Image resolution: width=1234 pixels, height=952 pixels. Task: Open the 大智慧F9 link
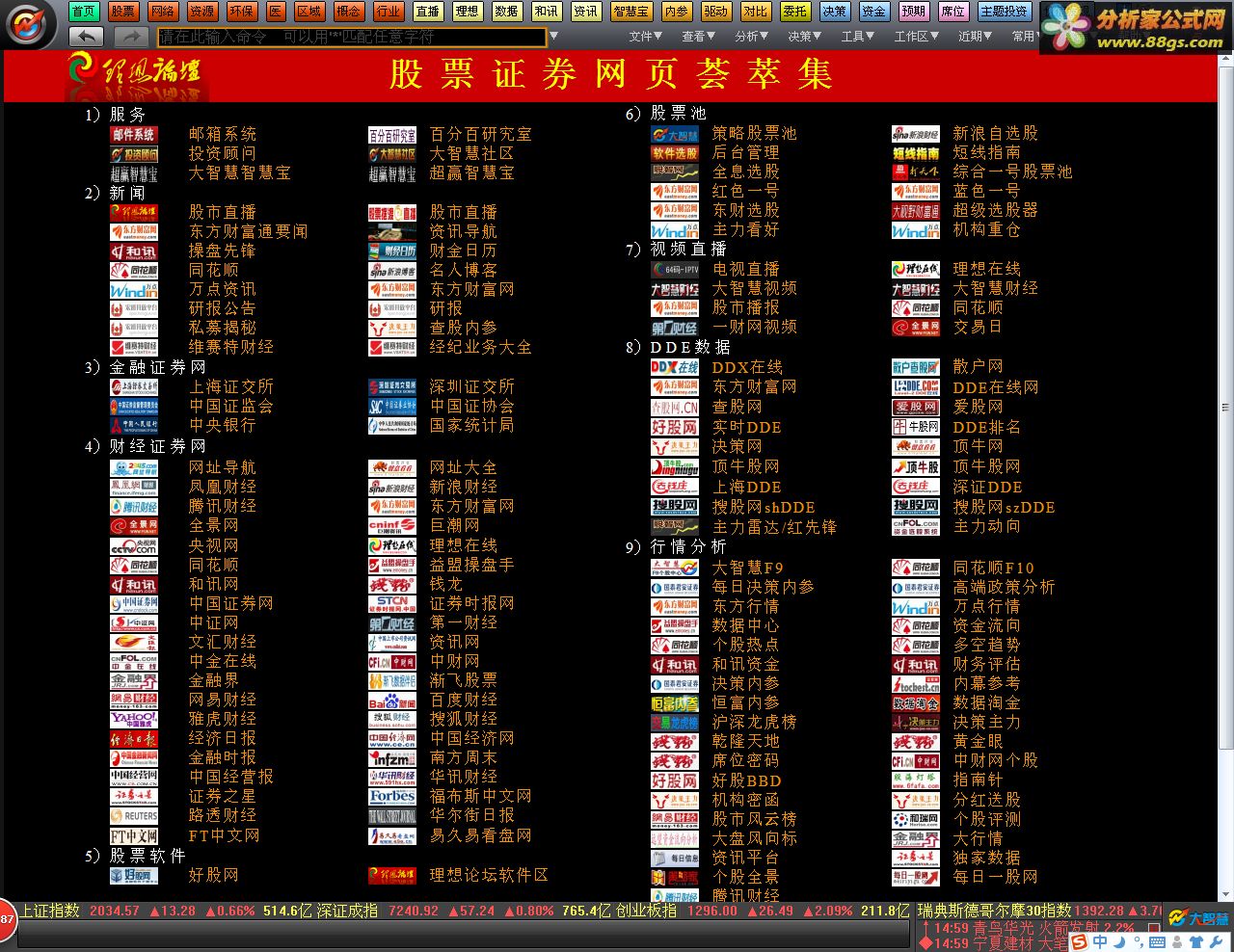[x=747, y=569]
